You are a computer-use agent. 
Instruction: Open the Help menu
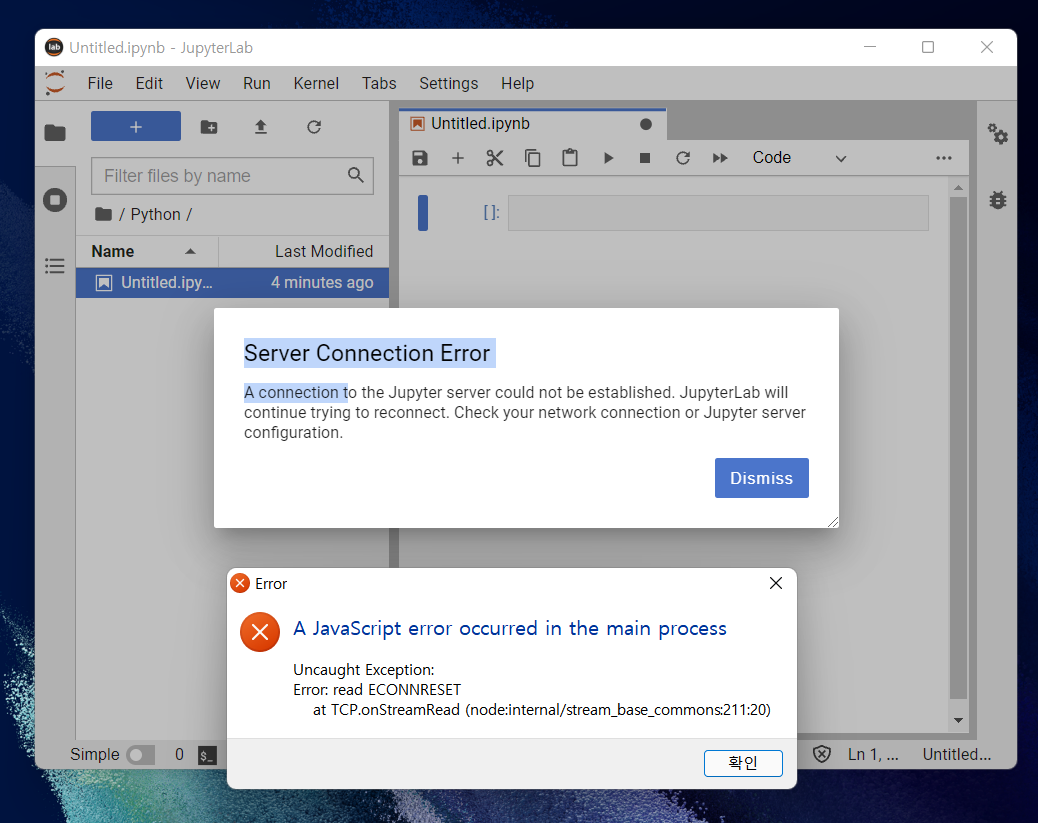point(517,83)
